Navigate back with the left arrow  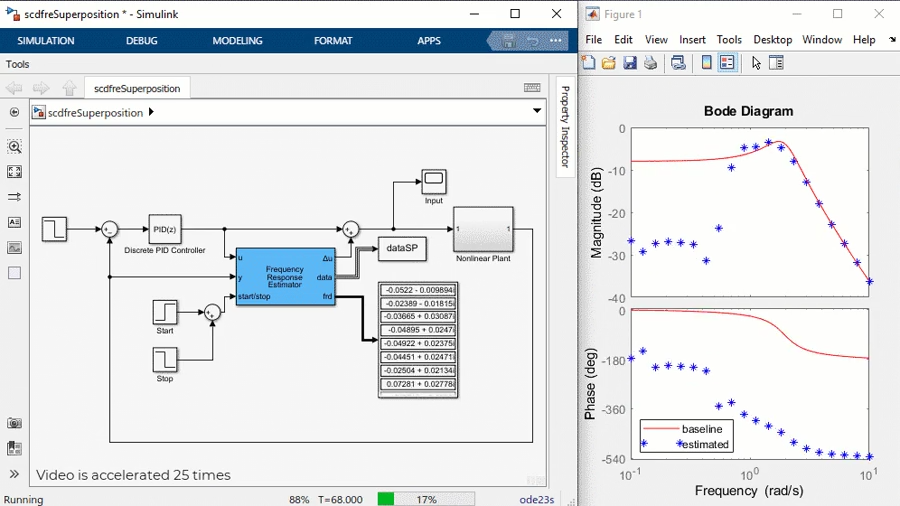(x=14, y=88)
